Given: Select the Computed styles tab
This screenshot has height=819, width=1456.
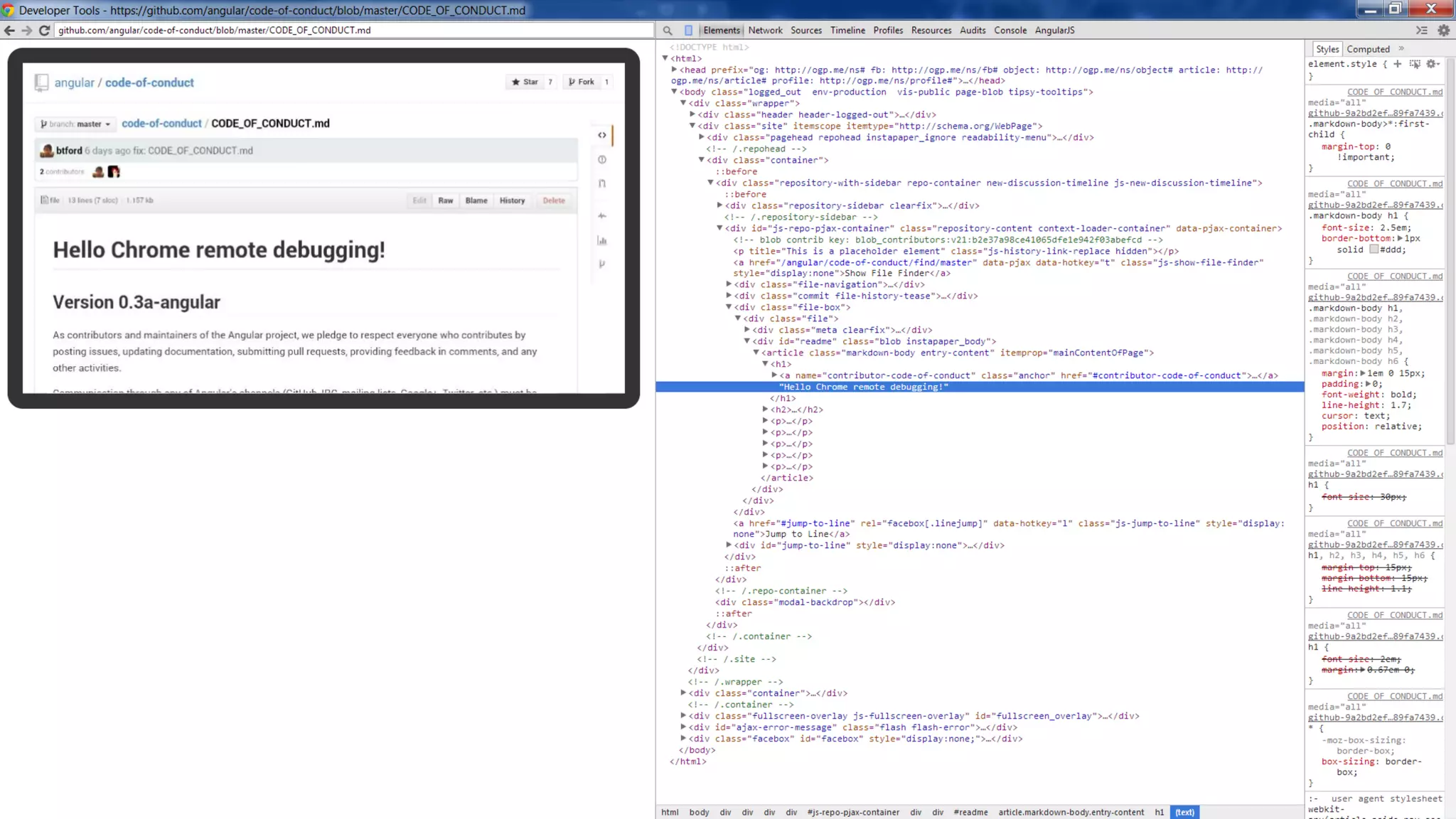Looking at the screenshot, I should pyautogui.click(x=1367, y=49).
